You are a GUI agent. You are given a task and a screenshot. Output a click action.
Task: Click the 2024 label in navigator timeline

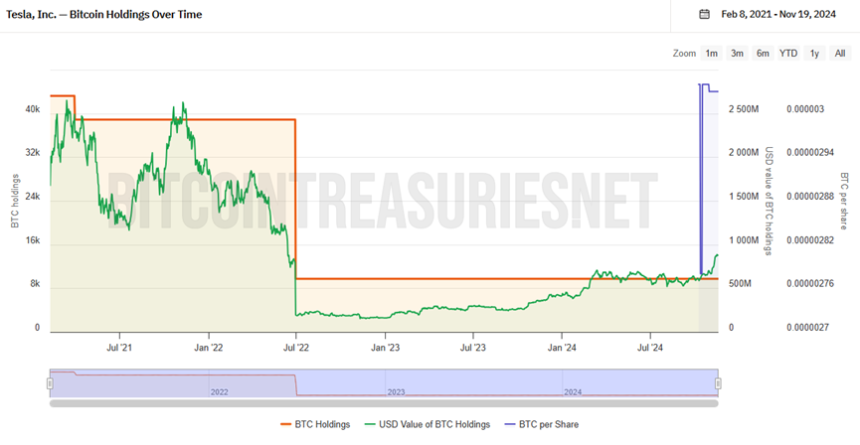573,392
